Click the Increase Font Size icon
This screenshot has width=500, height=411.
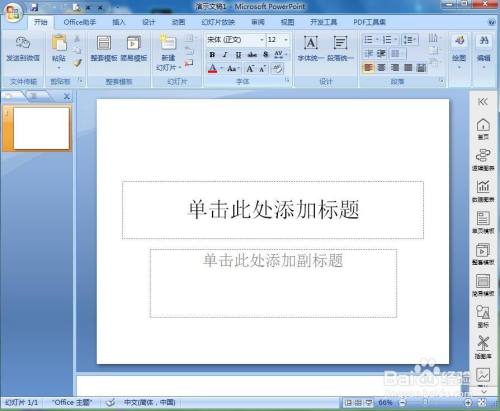[x=250, y=69]
